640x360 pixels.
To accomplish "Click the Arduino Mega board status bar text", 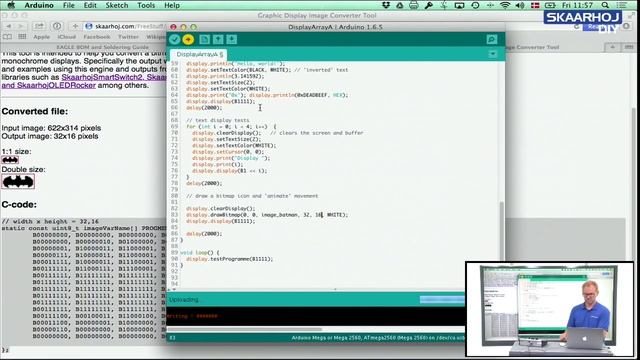I will click(378, 338).
